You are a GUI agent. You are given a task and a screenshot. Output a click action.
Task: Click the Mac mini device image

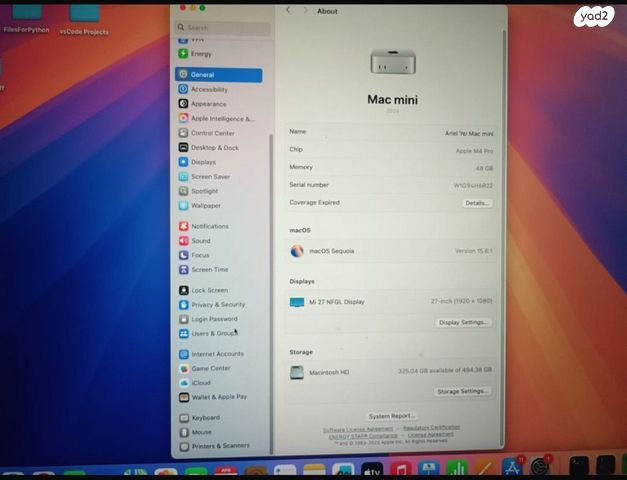[x=393, y=63]
